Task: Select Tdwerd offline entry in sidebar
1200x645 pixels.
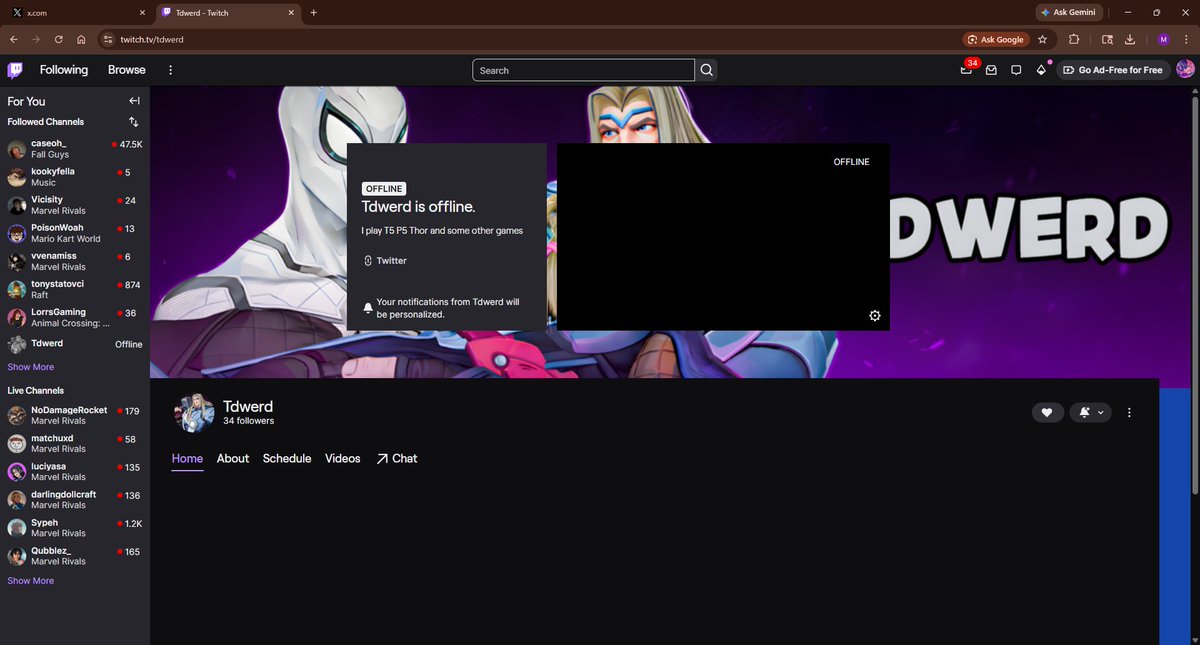Action: 75,344
